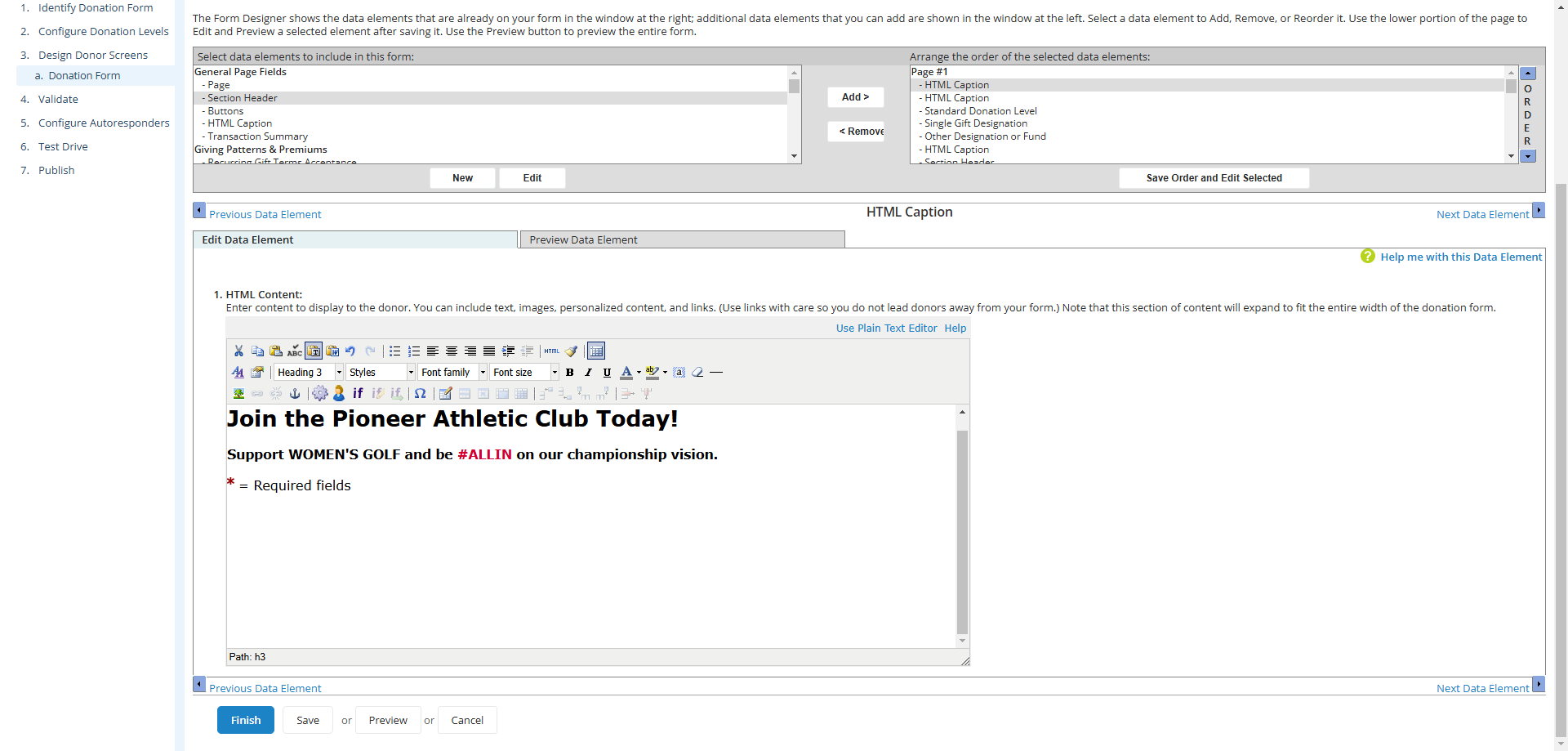Insert a conditional 'if' statement
The image size is (1568, 751).
[x=358, y=393]
